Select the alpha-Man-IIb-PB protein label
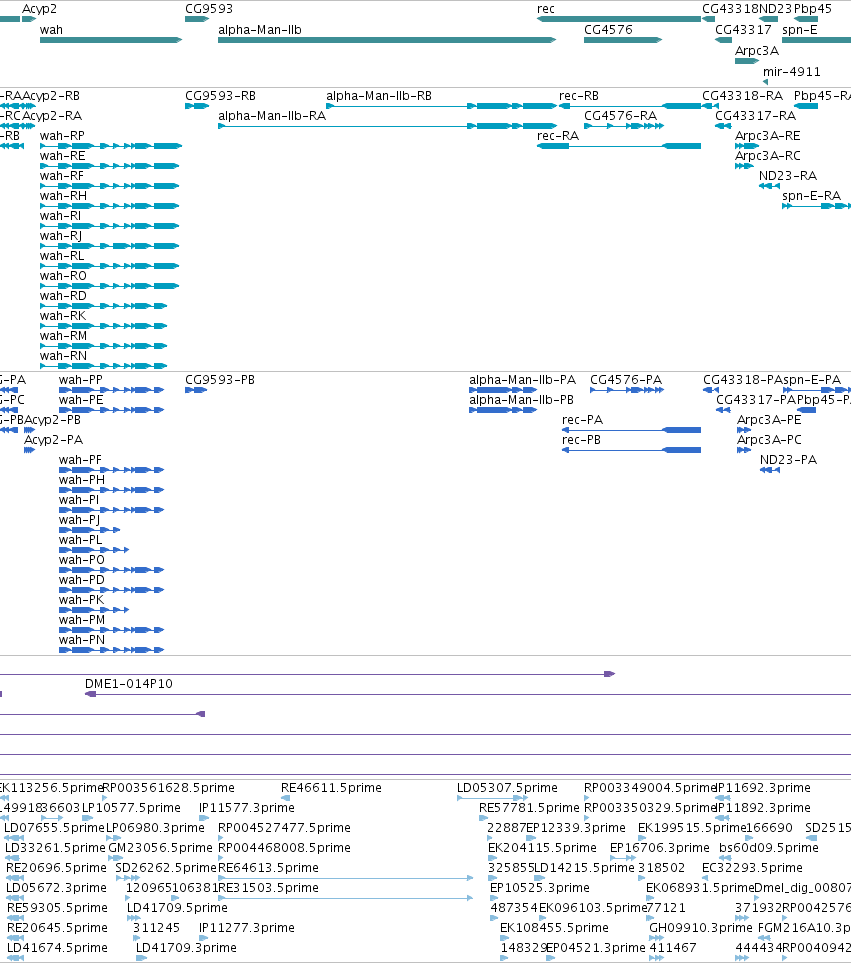Screen dimensions: 851x963 coord(521,400)
